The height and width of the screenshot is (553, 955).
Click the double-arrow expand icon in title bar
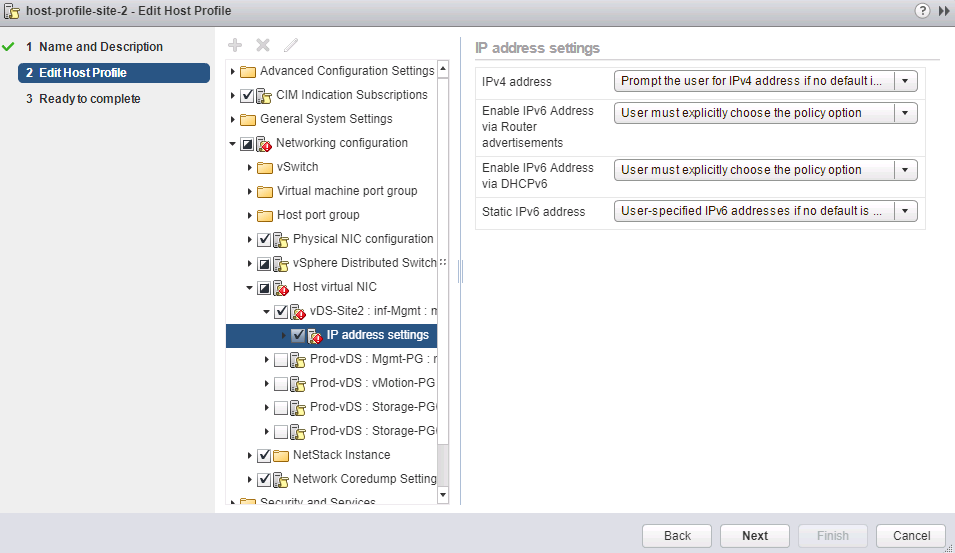pyautogui.click(x=943, y=10)
